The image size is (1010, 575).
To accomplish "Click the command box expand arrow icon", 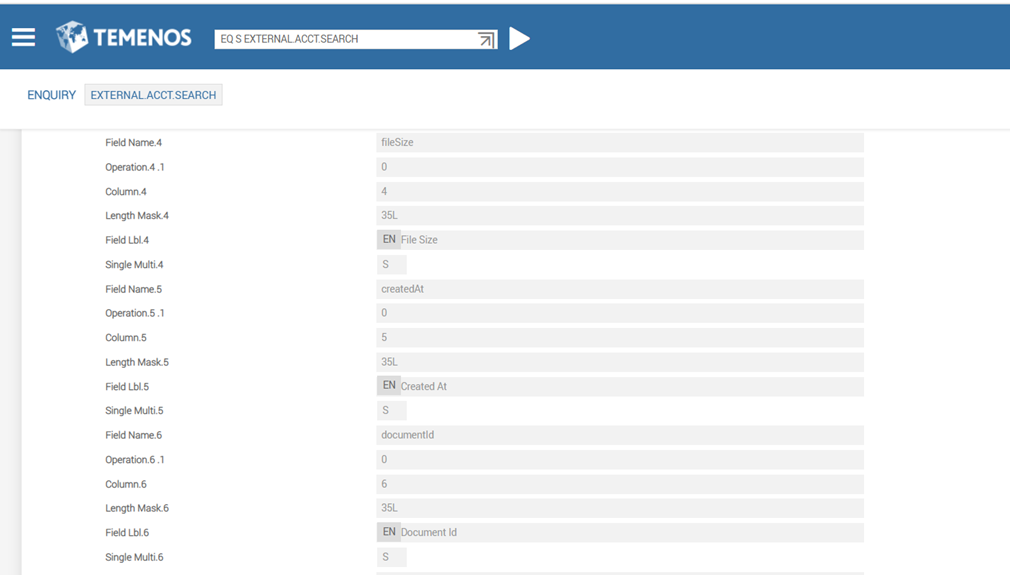I will 486,39.
